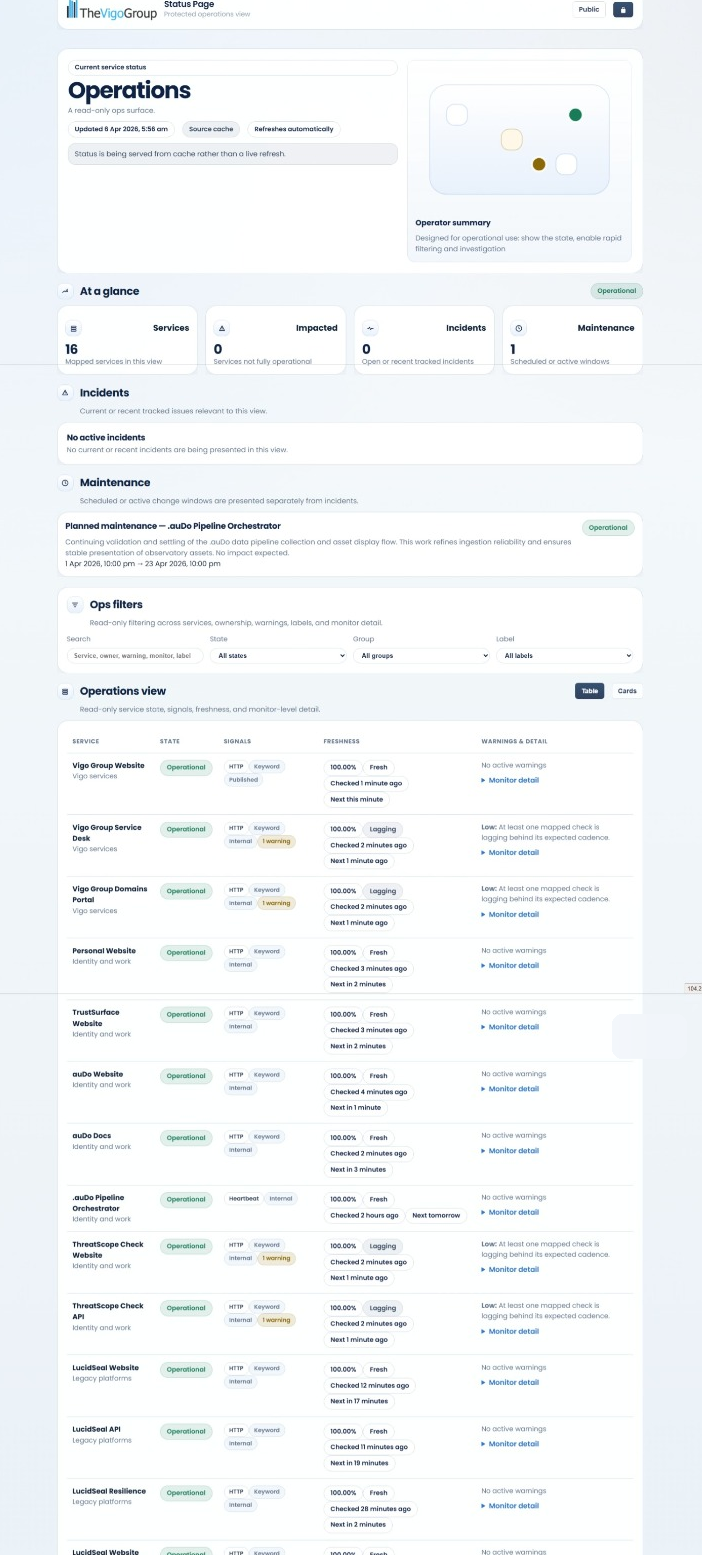Click the Operator summary card
Screen dimensions: 702x1555
519,161
